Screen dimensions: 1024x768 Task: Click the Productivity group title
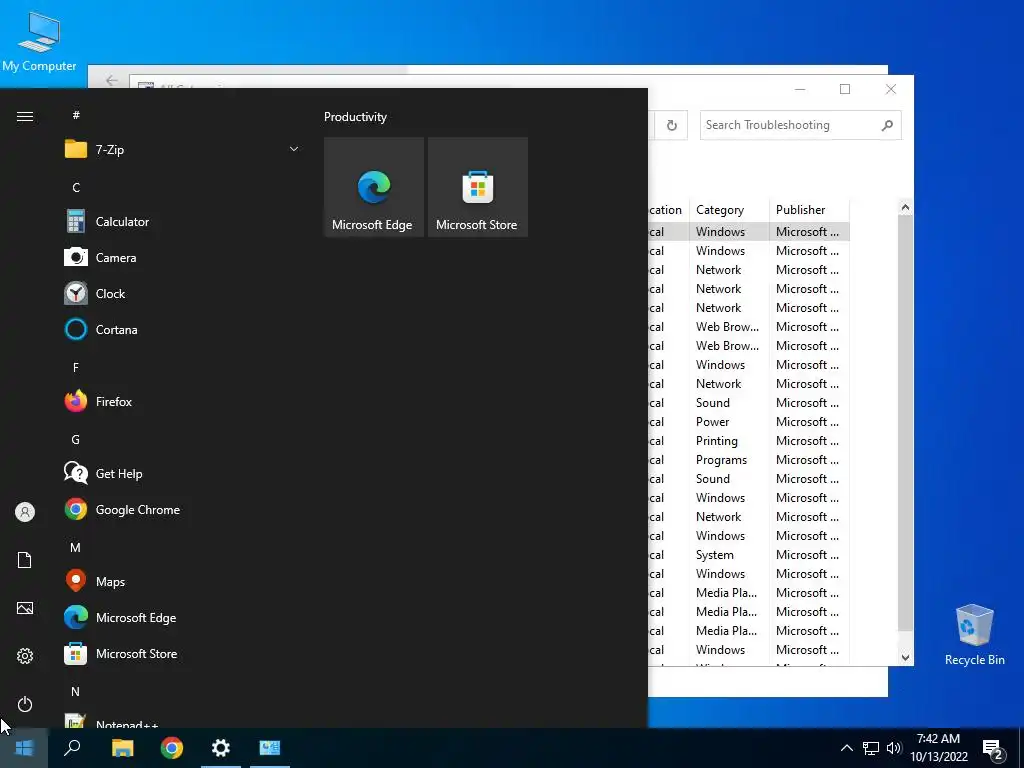click(x=355, y=117)
